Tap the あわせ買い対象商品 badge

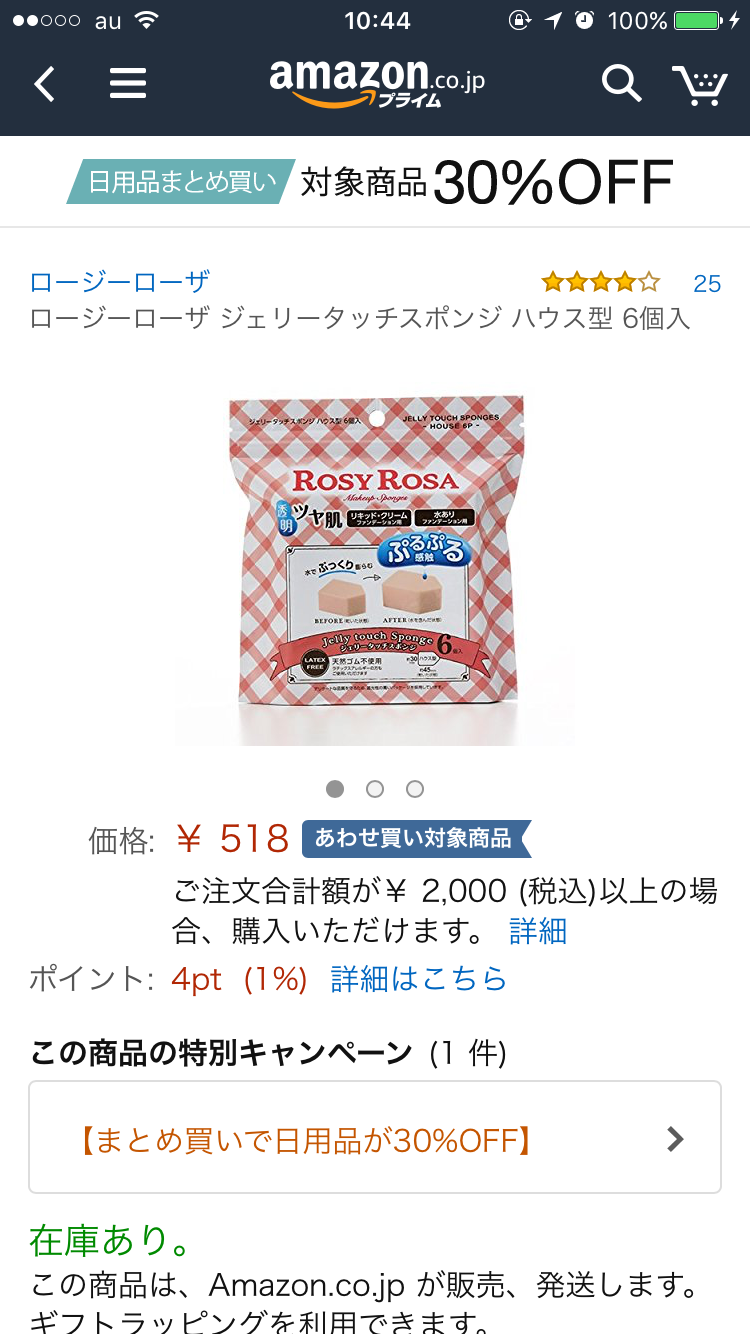click(x=416, y=838)
